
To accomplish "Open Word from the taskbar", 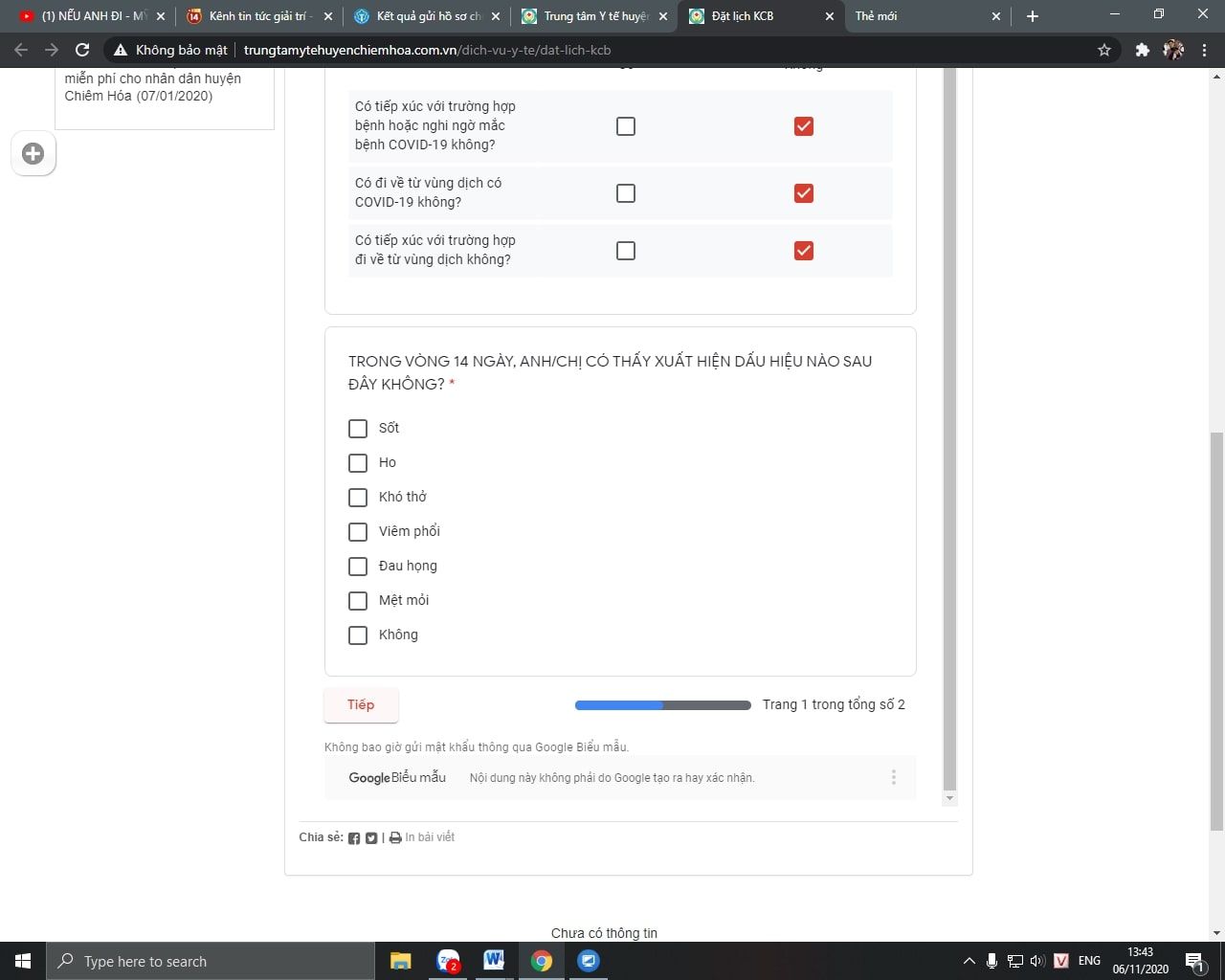I will click(494, 961).
